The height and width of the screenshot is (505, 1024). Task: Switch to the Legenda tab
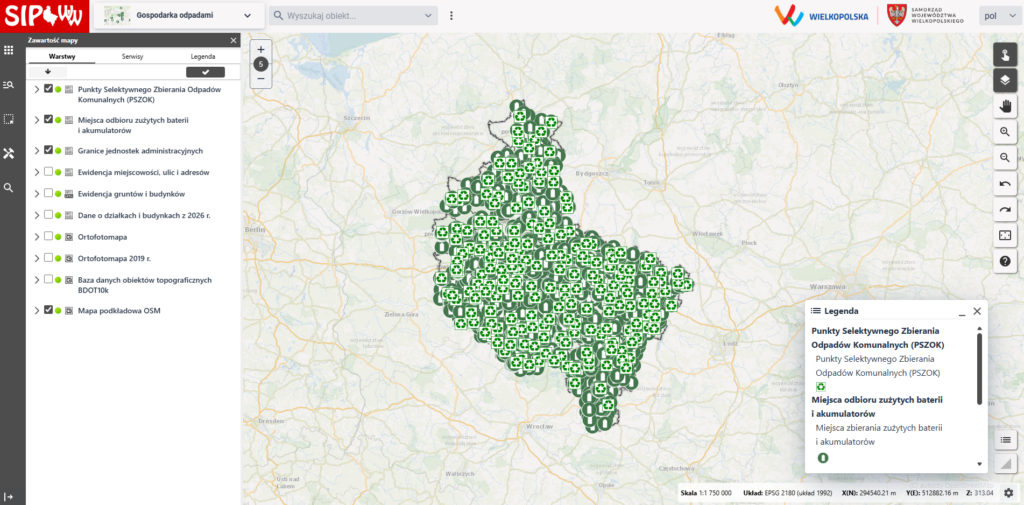pyautogui.click(x=203, y=57)
